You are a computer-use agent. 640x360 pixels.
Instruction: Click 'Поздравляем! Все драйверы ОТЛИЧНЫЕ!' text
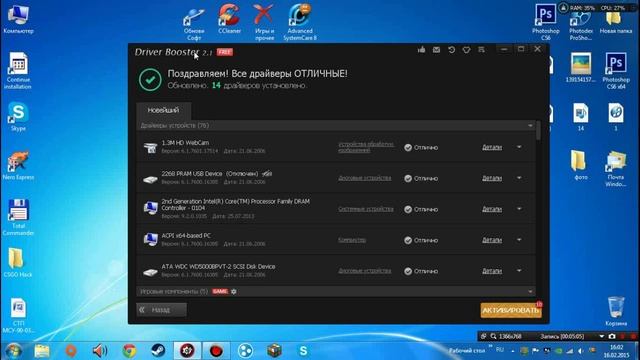pyautogui.click(x=258, y=74)
